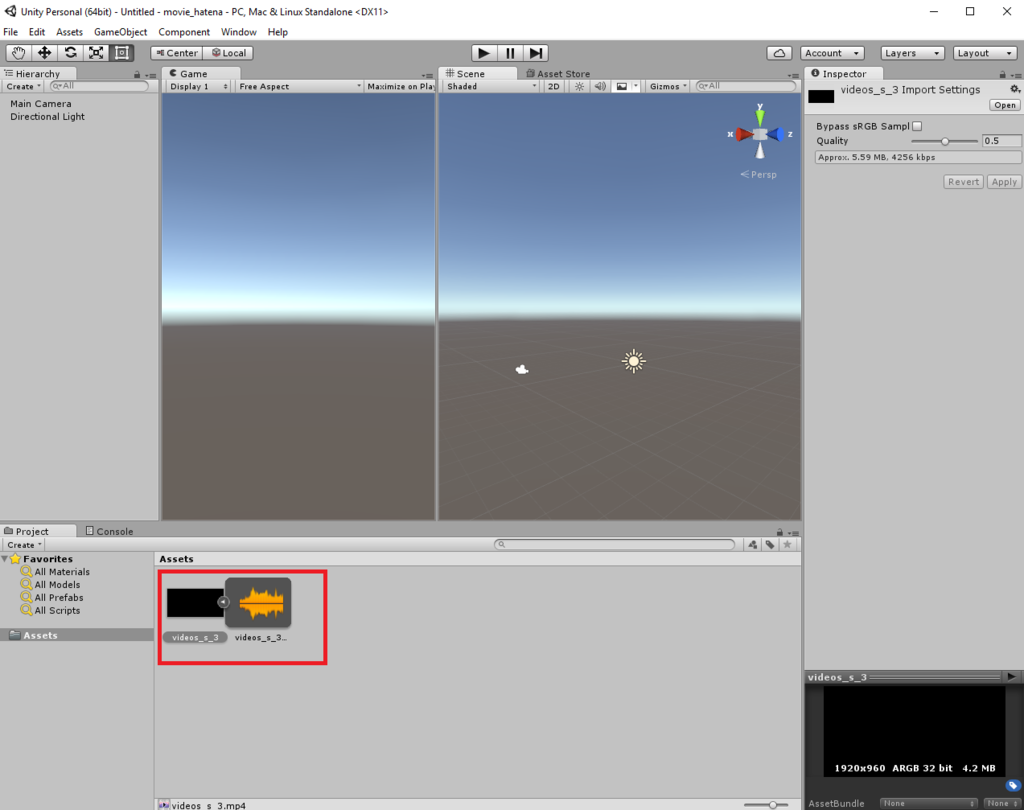
Task: Select the videos_s_3 movie thumbnail
Action: (195, 603)
